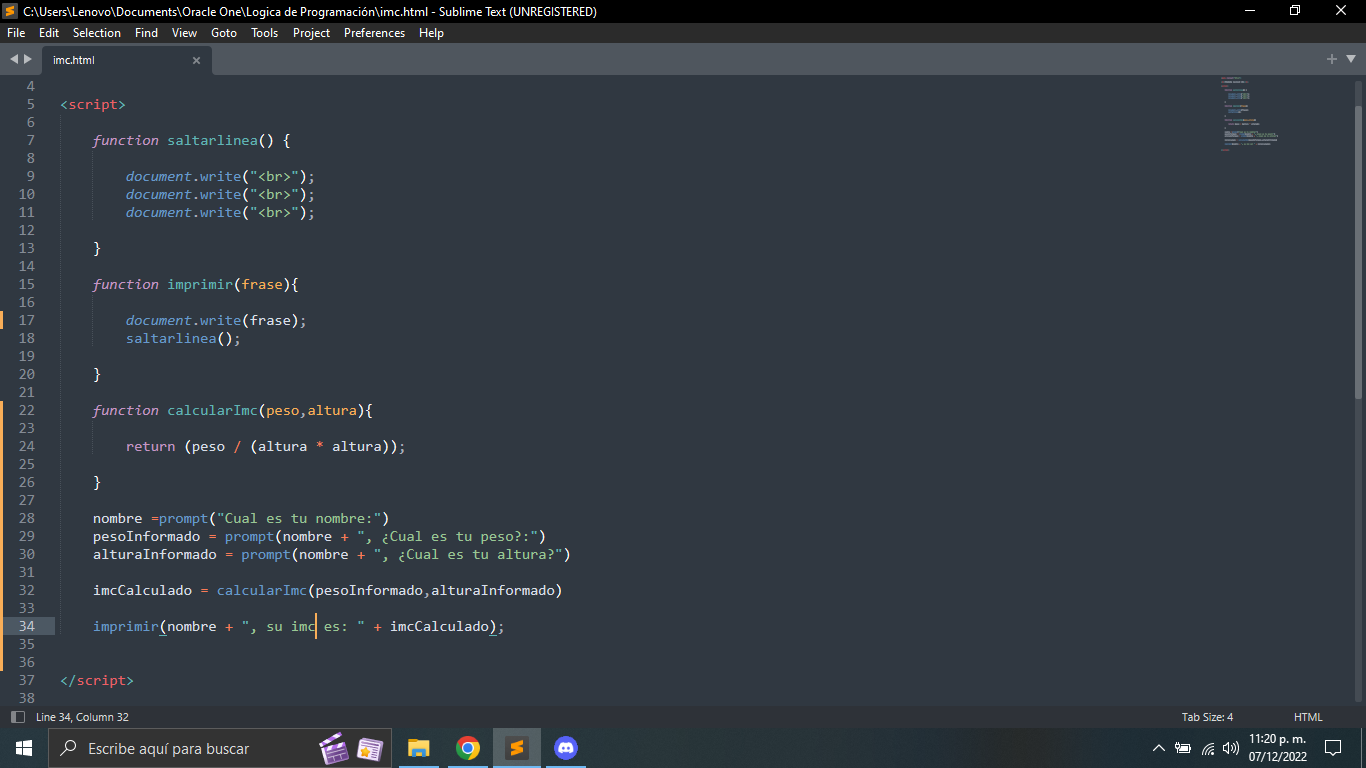1366x768 pixels.
Task: Click the saltarlinea function name on line 7
Action: (212, 140)
